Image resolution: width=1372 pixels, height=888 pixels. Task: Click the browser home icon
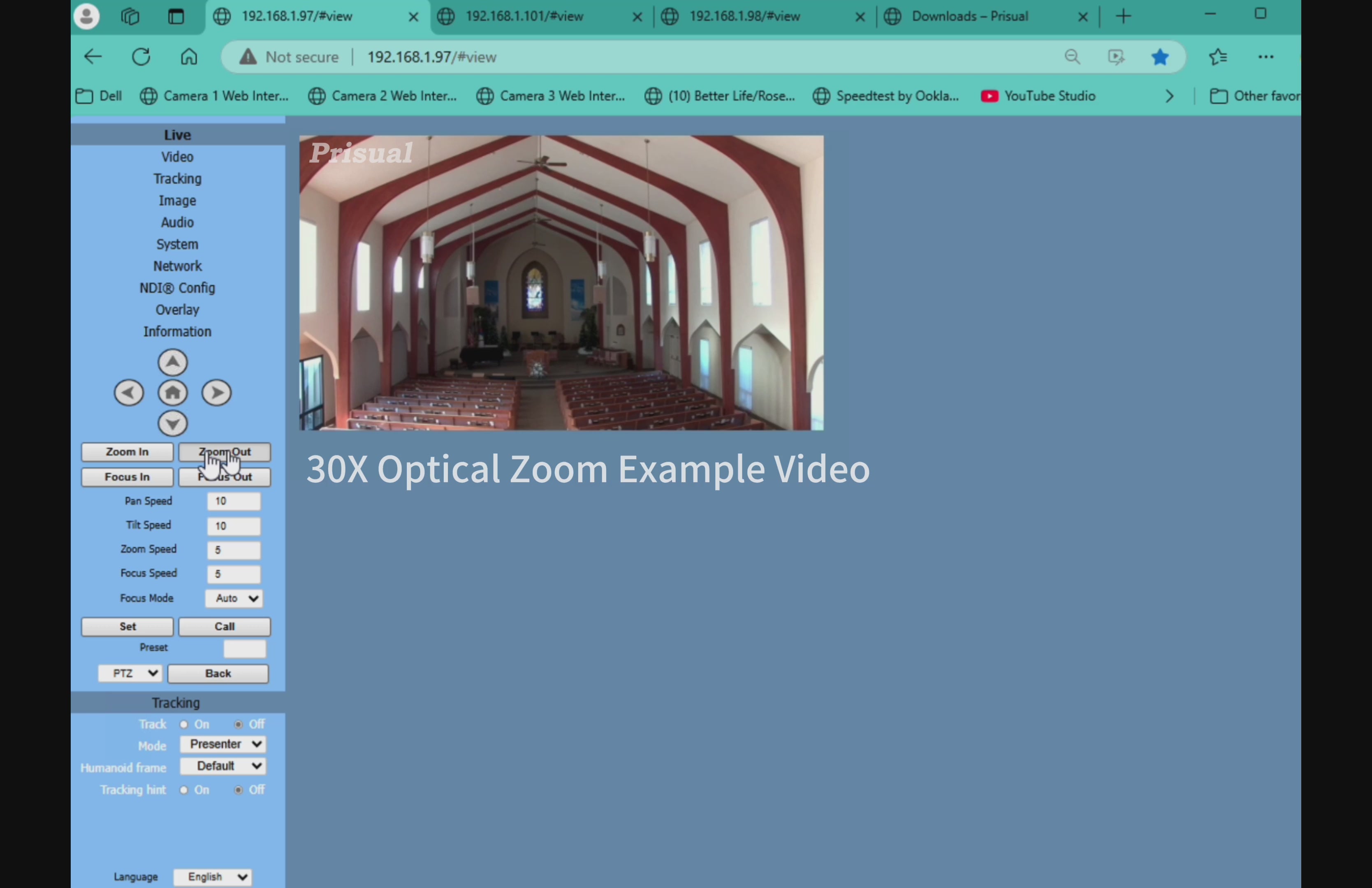(x=189, y=57)
